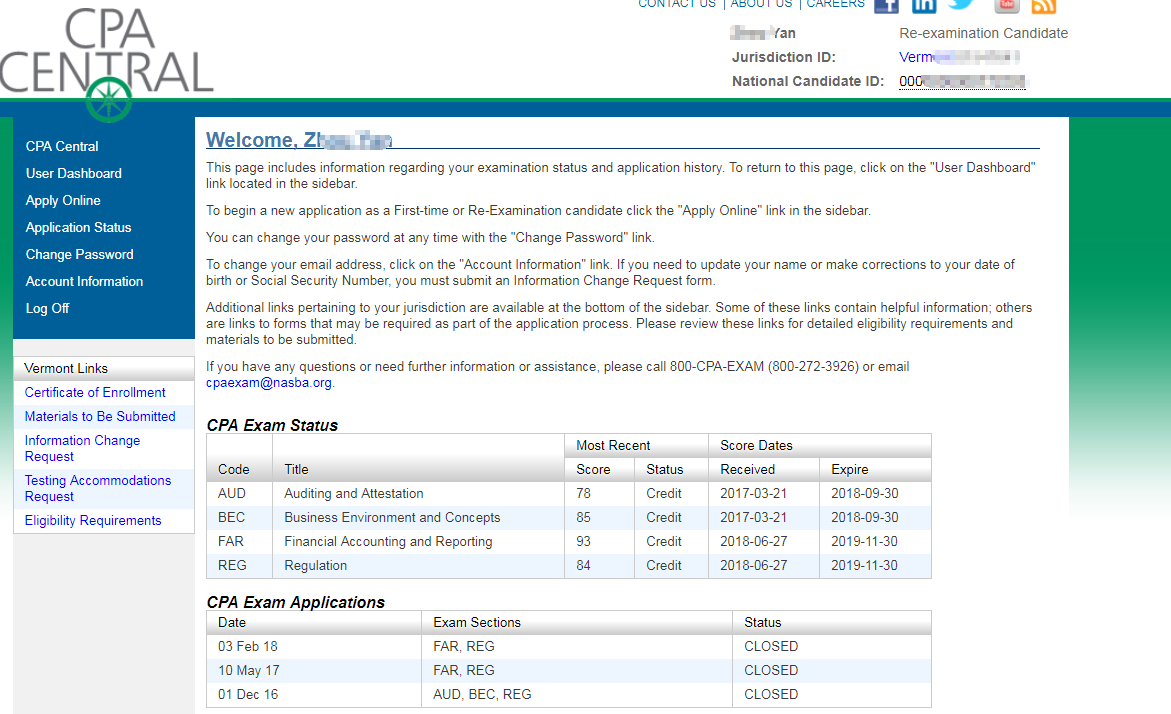Log Off from the sidebar
1171x714 pixels.
[x=47, y=308]
